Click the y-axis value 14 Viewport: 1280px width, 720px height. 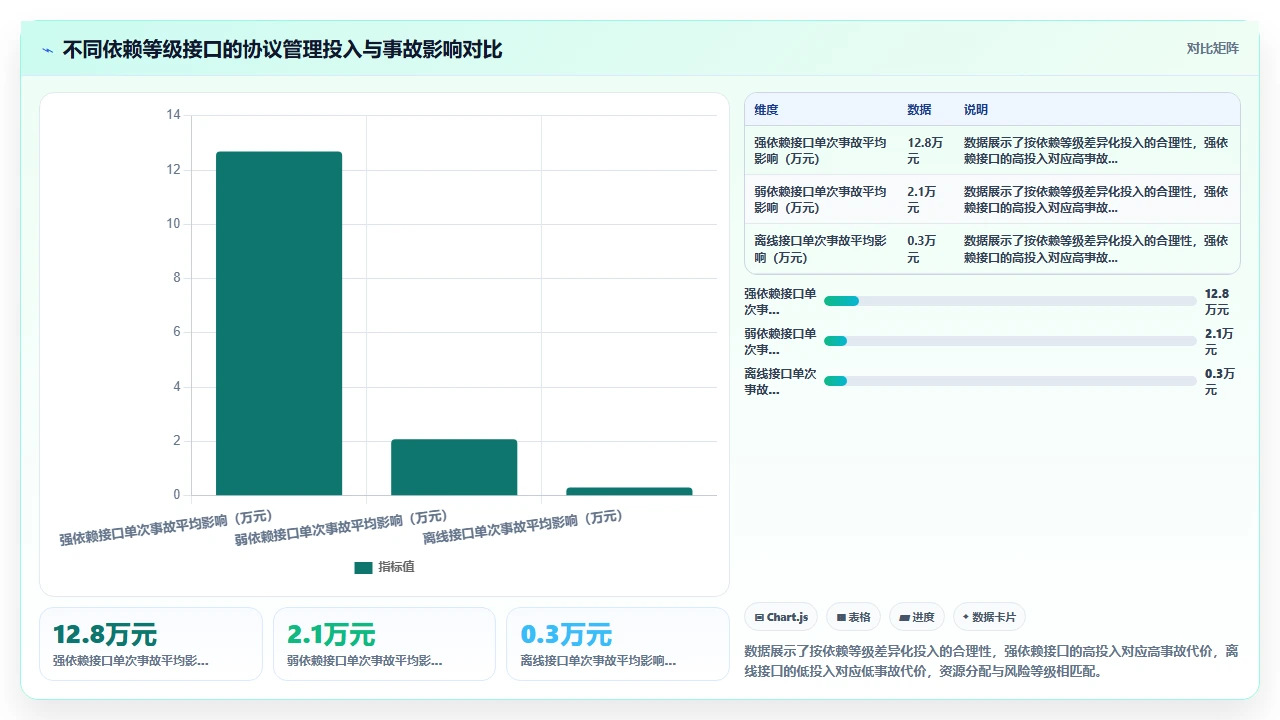[173, 116]
